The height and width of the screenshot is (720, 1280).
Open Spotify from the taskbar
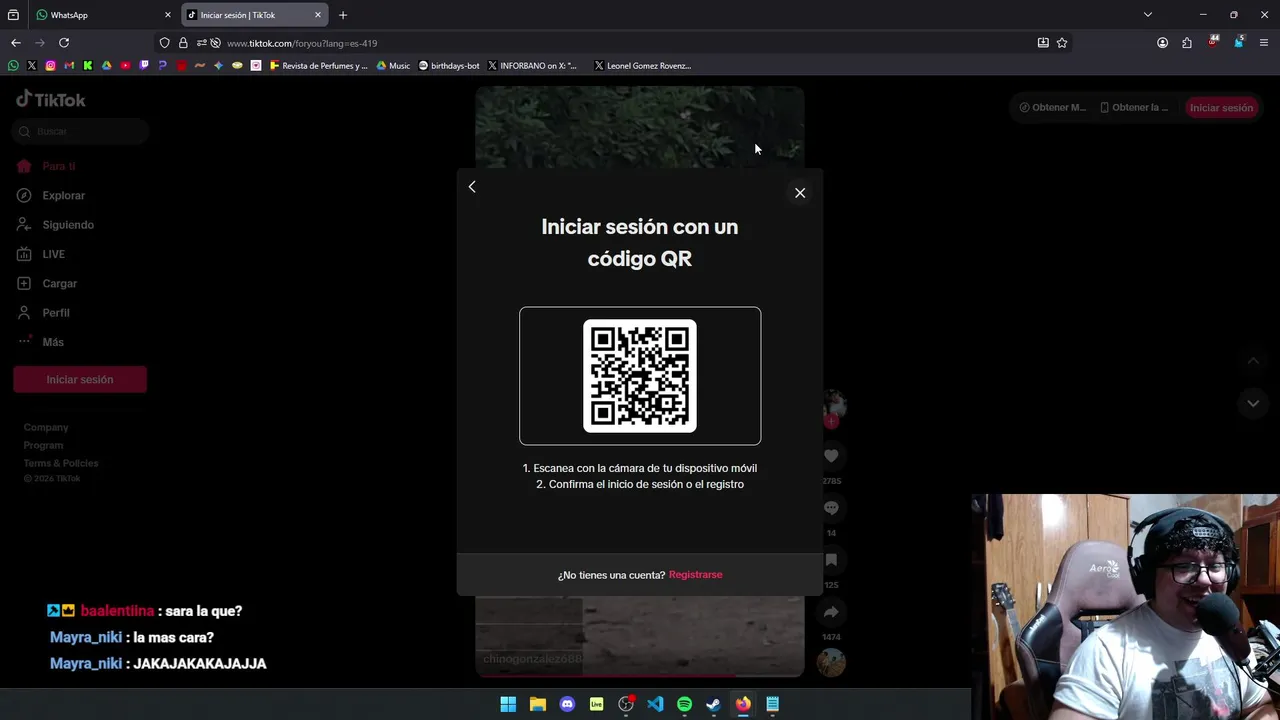[x=684, y=704]
